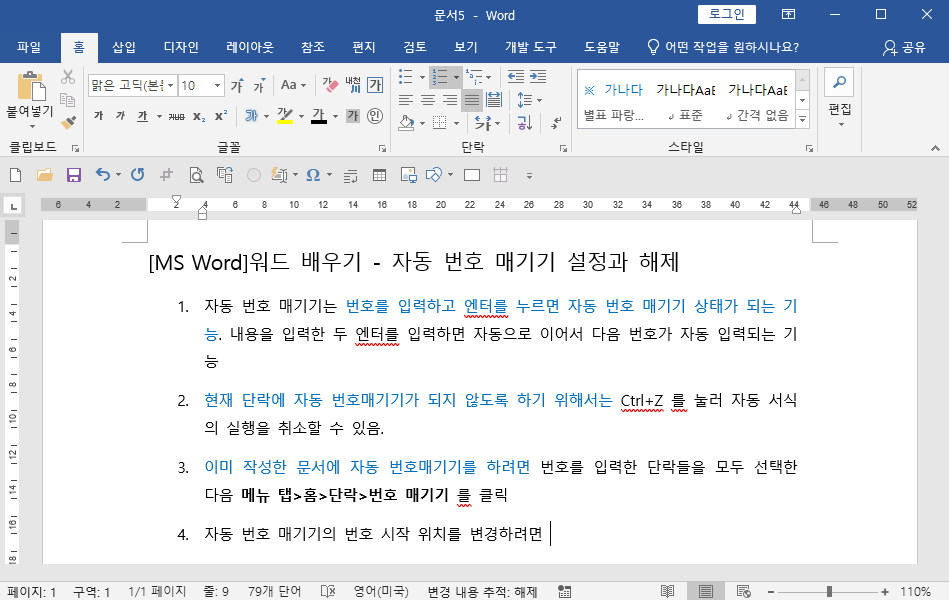Increase paragraph indent
Viewport: 949px width, 600px height.
click(x=538, y=76)
